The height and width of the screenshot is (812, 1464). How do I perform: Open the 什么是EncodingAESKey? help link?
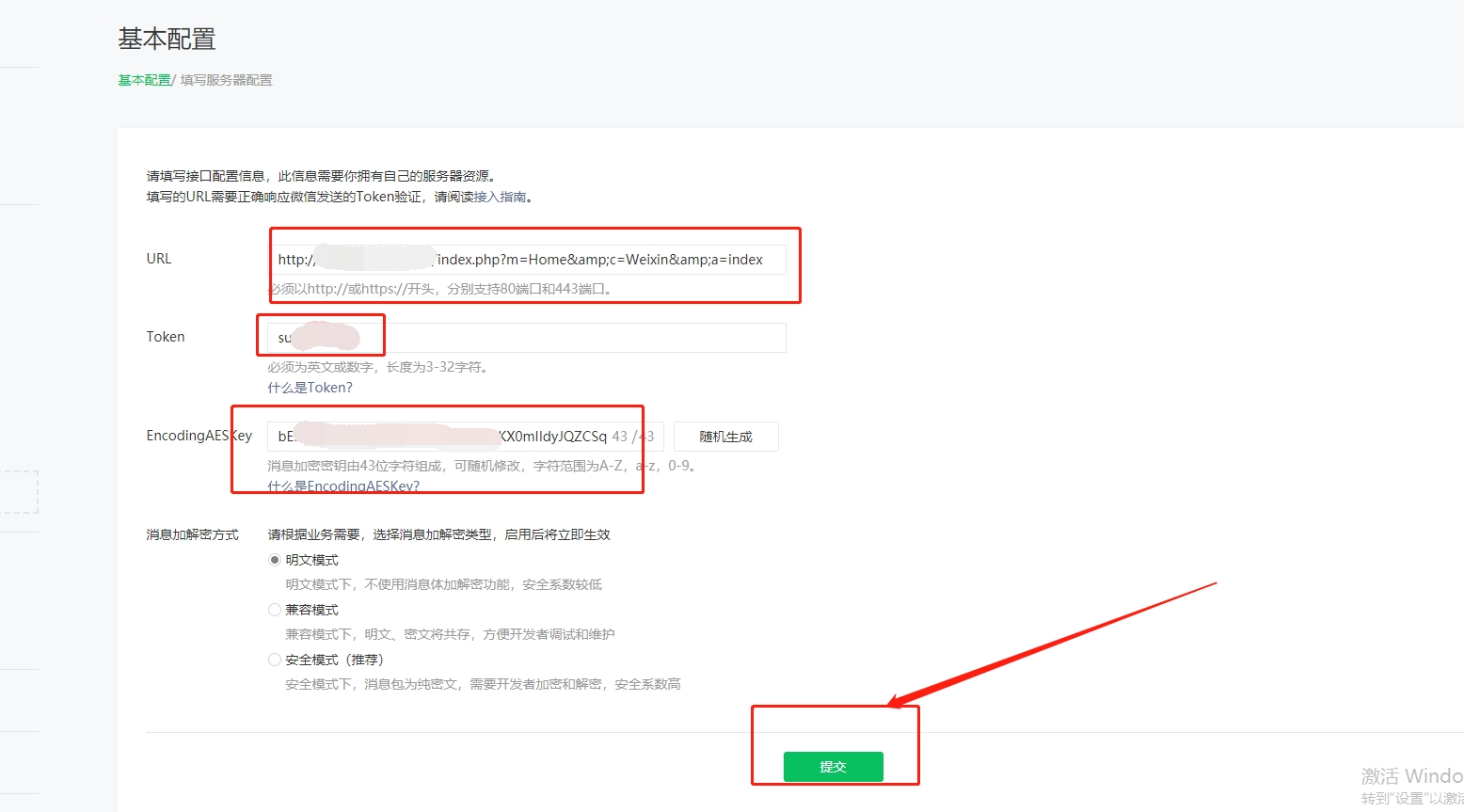[343, 486]
